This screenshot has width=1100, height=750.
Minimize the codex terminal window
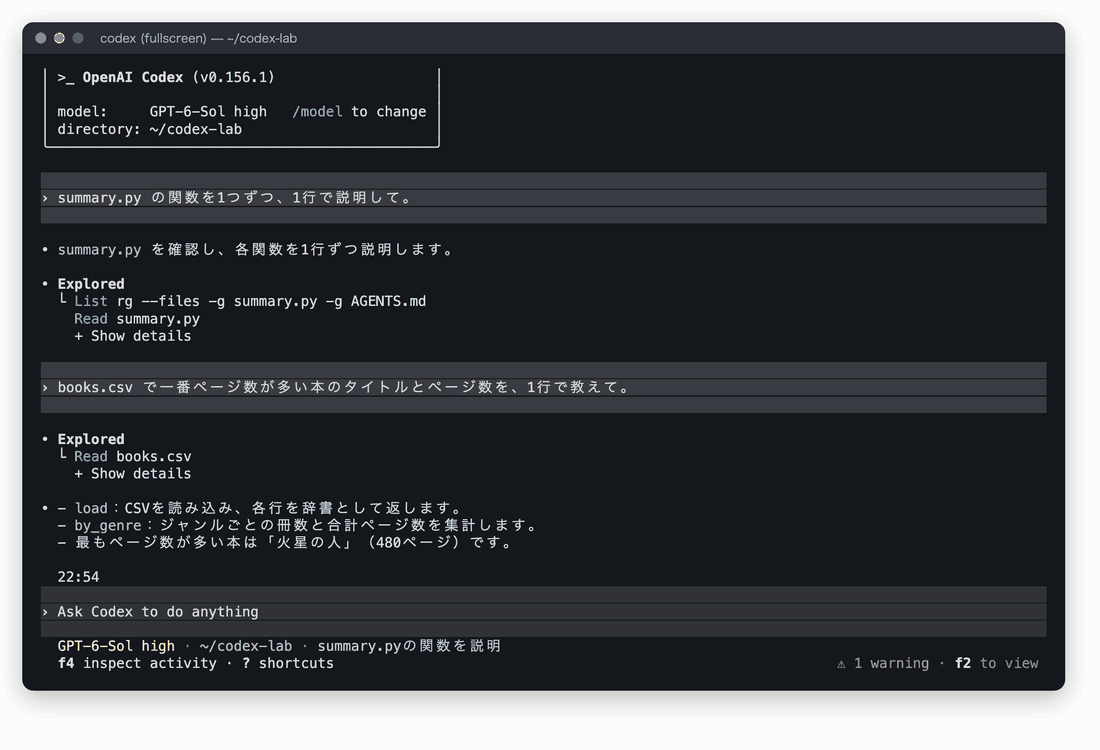(60, 39)
